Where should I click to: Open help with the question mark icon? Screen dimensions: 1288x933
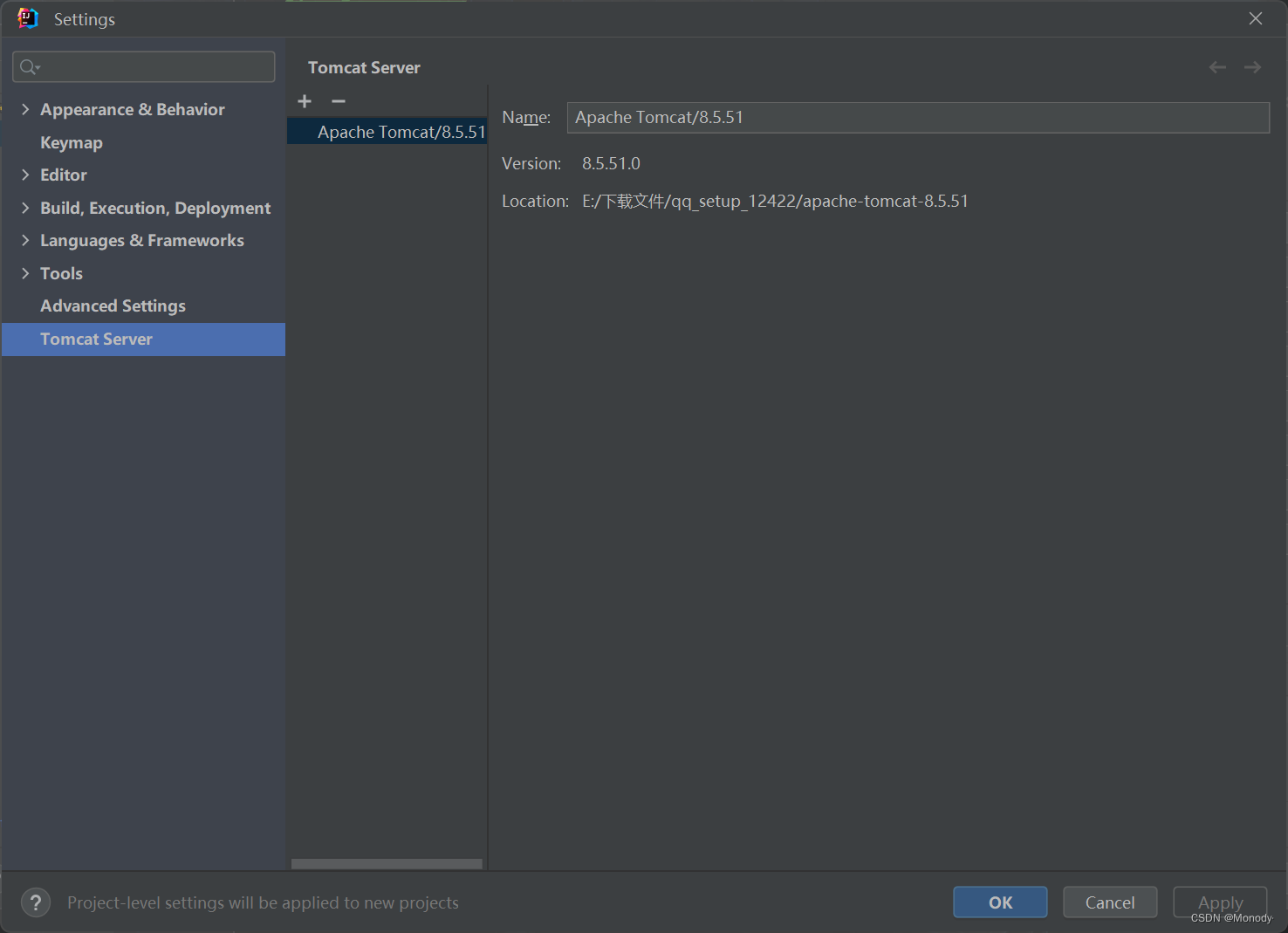point(36,902)
